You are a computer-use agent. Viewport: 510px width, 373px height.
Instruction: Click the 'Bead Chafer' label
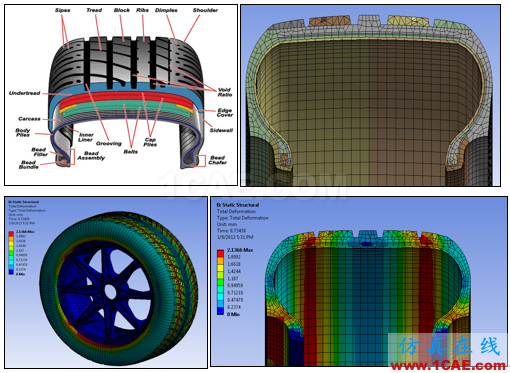click(x=218, y=160)
